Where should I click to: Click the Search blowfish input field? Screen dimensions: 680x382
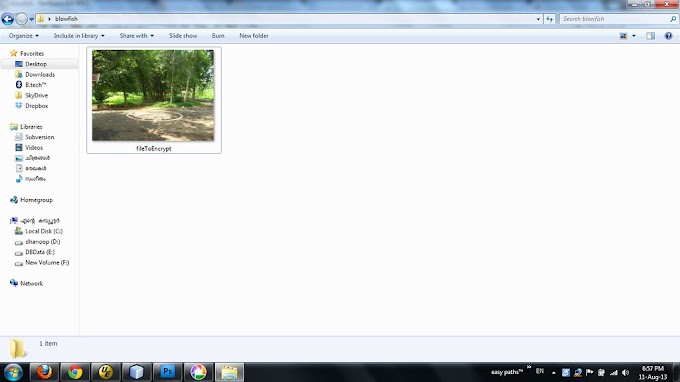click(x=614, y=19)
